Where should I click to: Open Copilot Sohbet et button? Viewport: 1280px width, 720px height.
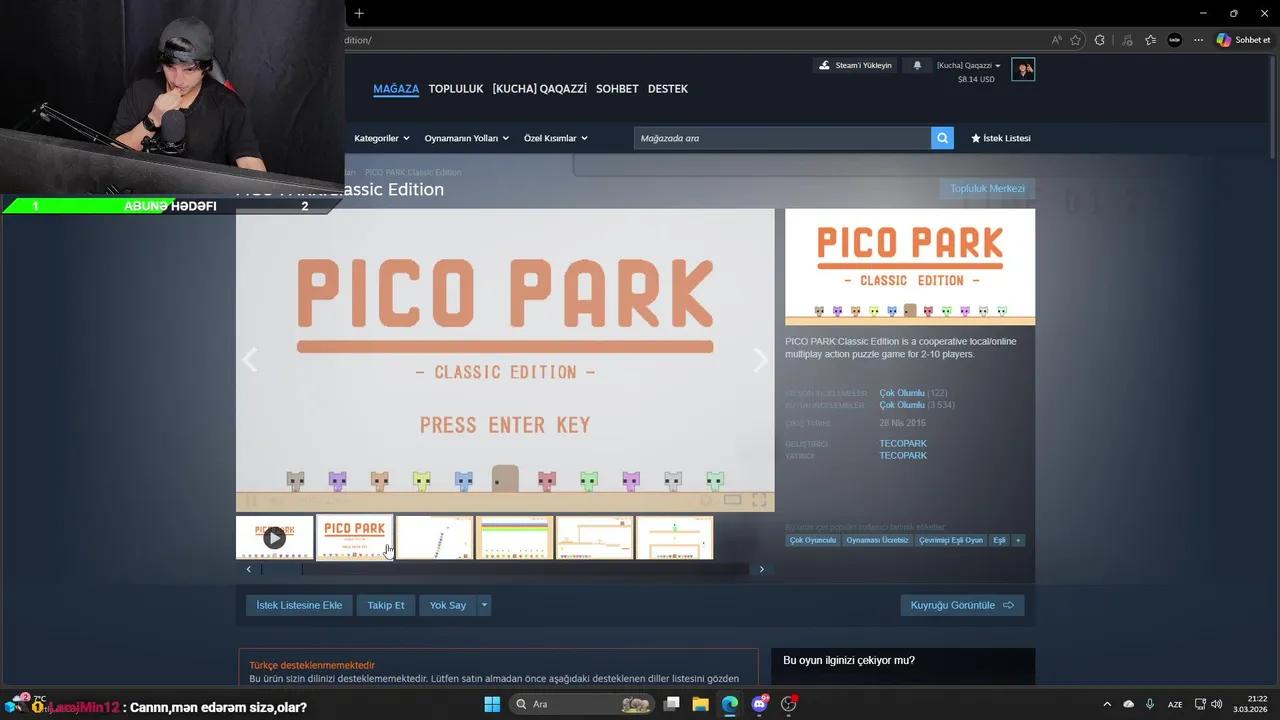coord(1243,40)
